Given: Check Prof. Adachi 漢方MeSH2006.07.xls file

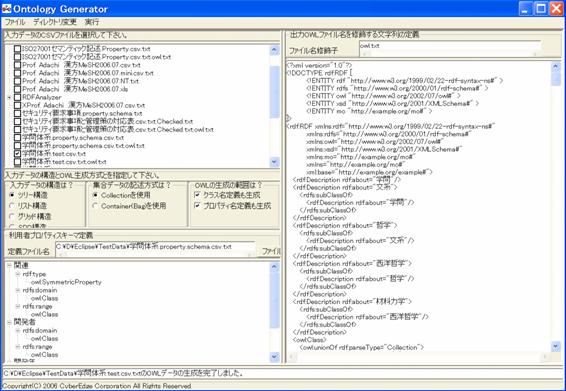Looking at the screenshot, I should pos(17,89).
